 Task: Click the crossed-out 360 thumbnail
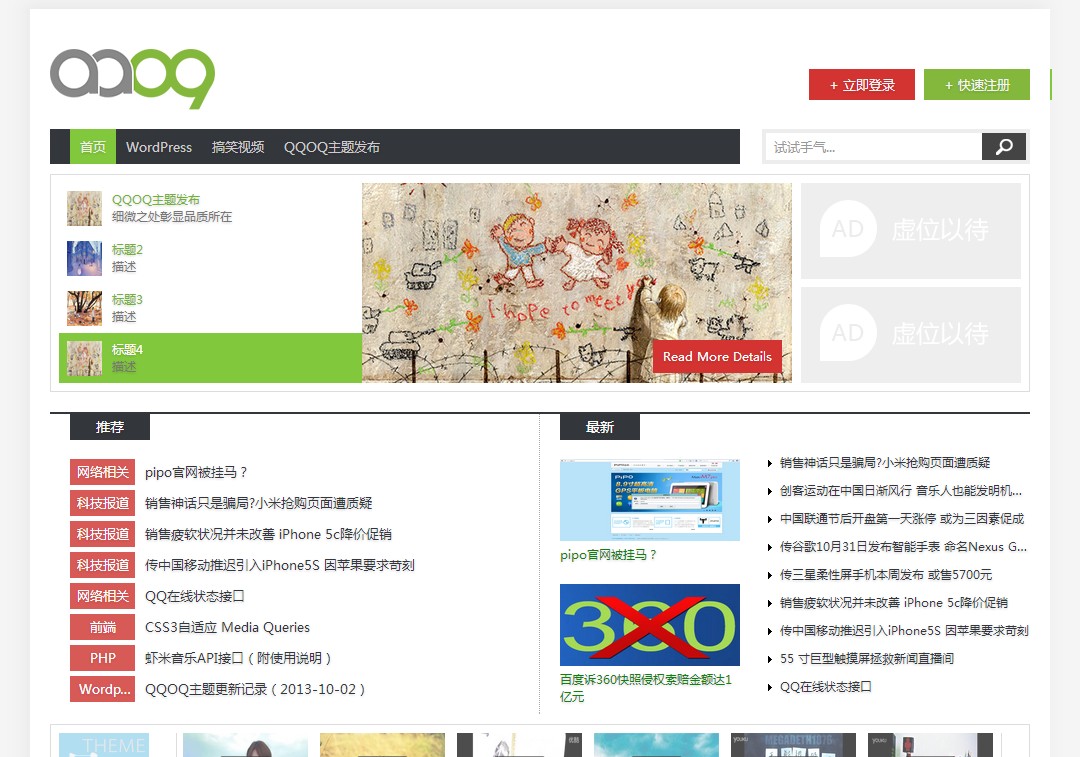click(x=650, y=625)
